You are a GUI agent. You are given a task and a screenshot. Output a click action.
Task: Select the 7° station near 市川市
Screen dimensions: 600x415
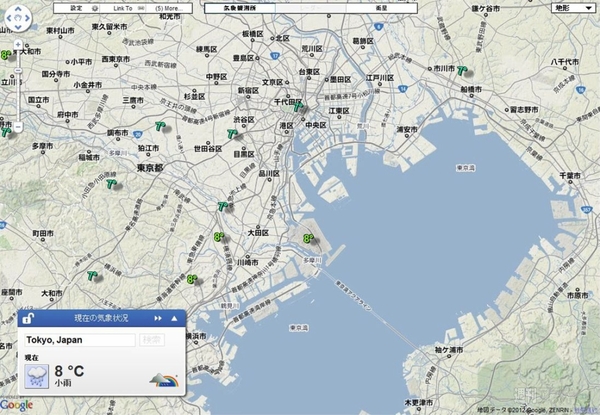(462, 70)
